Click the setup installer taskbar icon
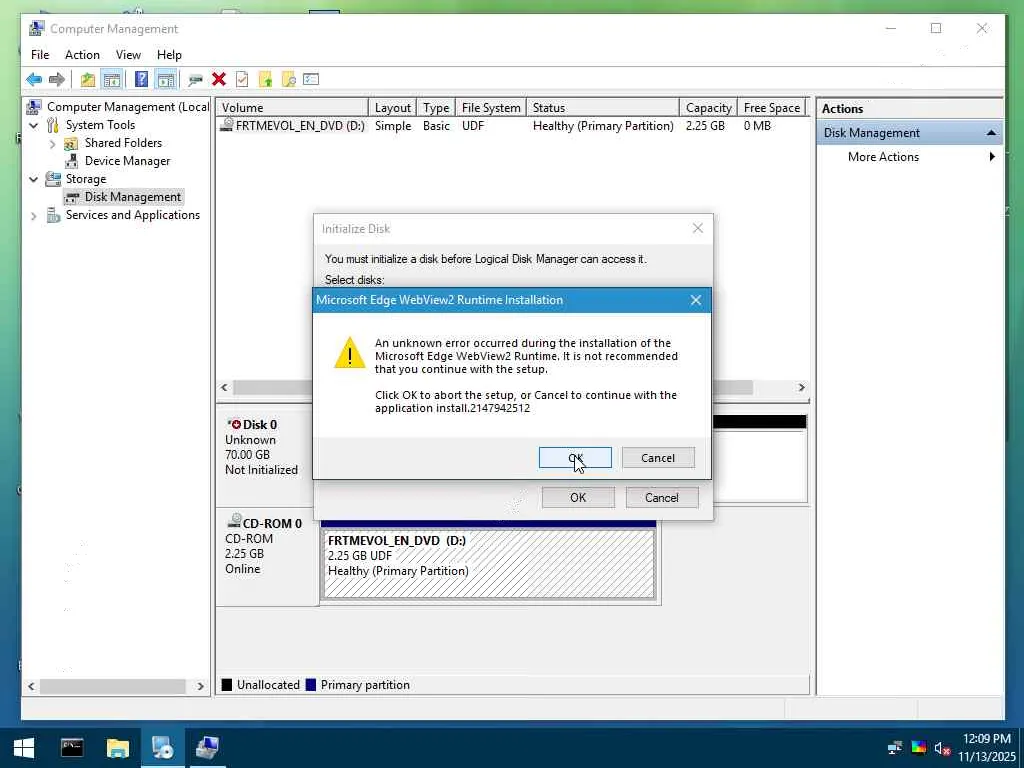 point(162,748)
